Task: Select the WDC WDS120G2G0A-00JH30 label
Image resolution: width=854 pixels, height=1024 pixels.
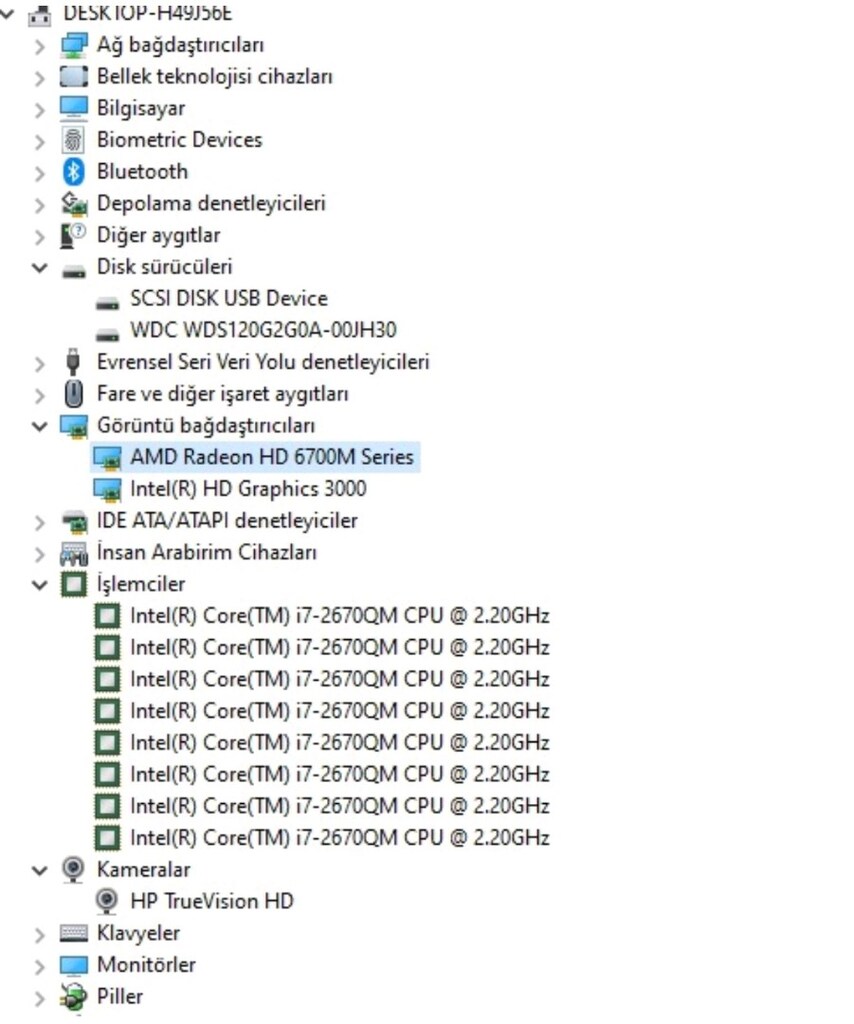Action: point(263,330)
